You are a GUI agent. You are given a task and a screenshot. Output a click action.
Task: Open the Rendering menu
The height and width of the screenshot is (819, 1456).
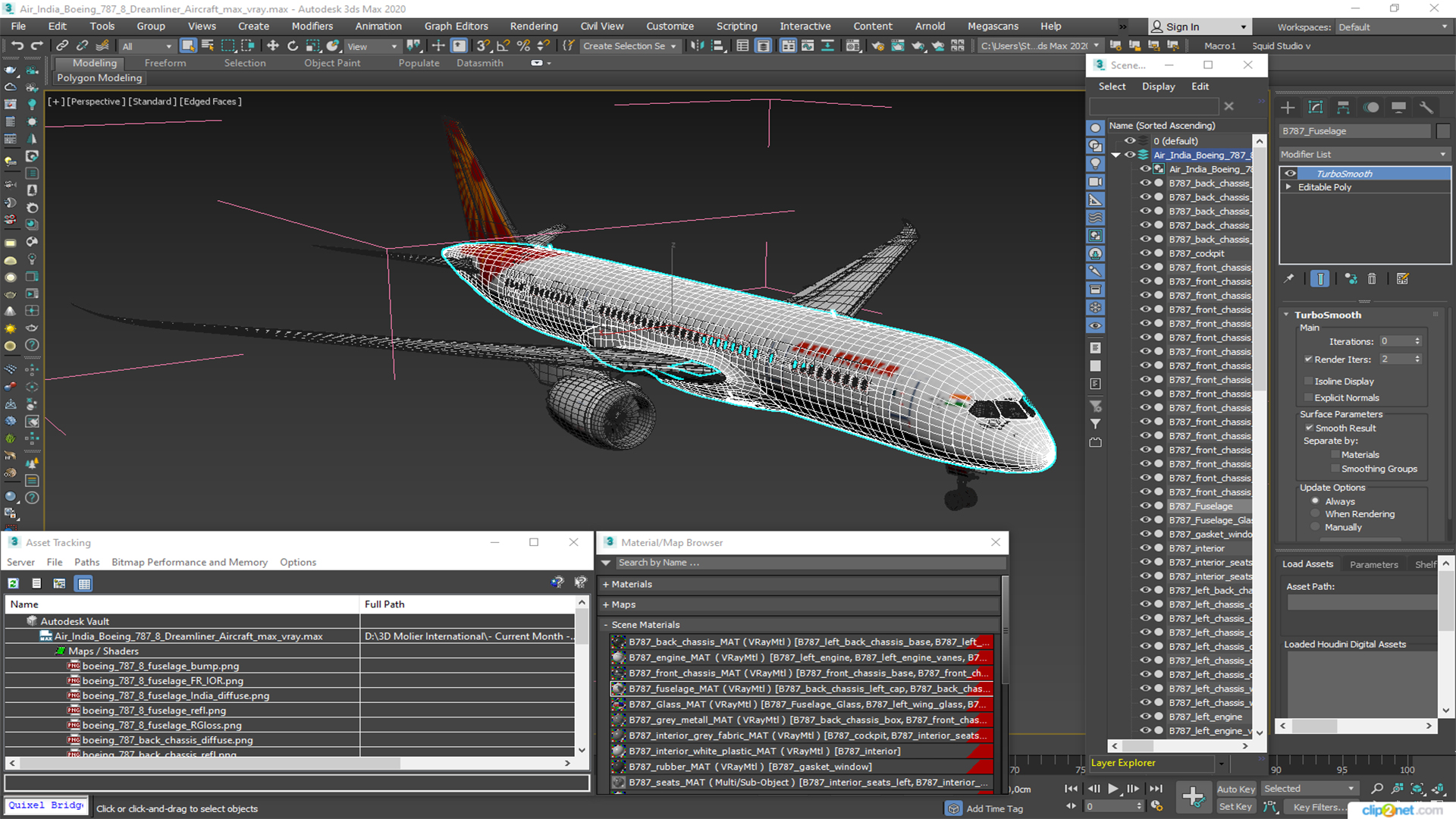click(533, 26)
